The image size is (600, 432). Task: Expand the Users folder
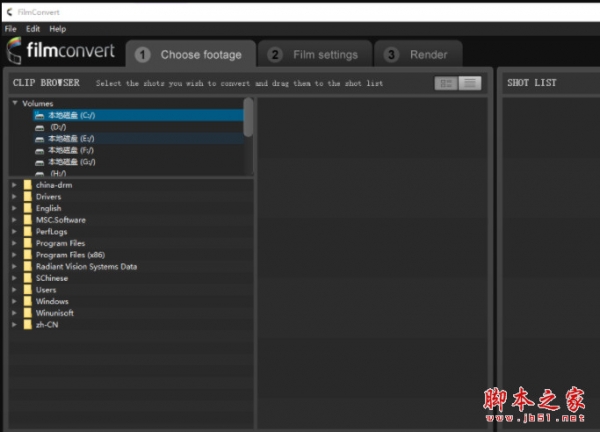click(14, 290)
